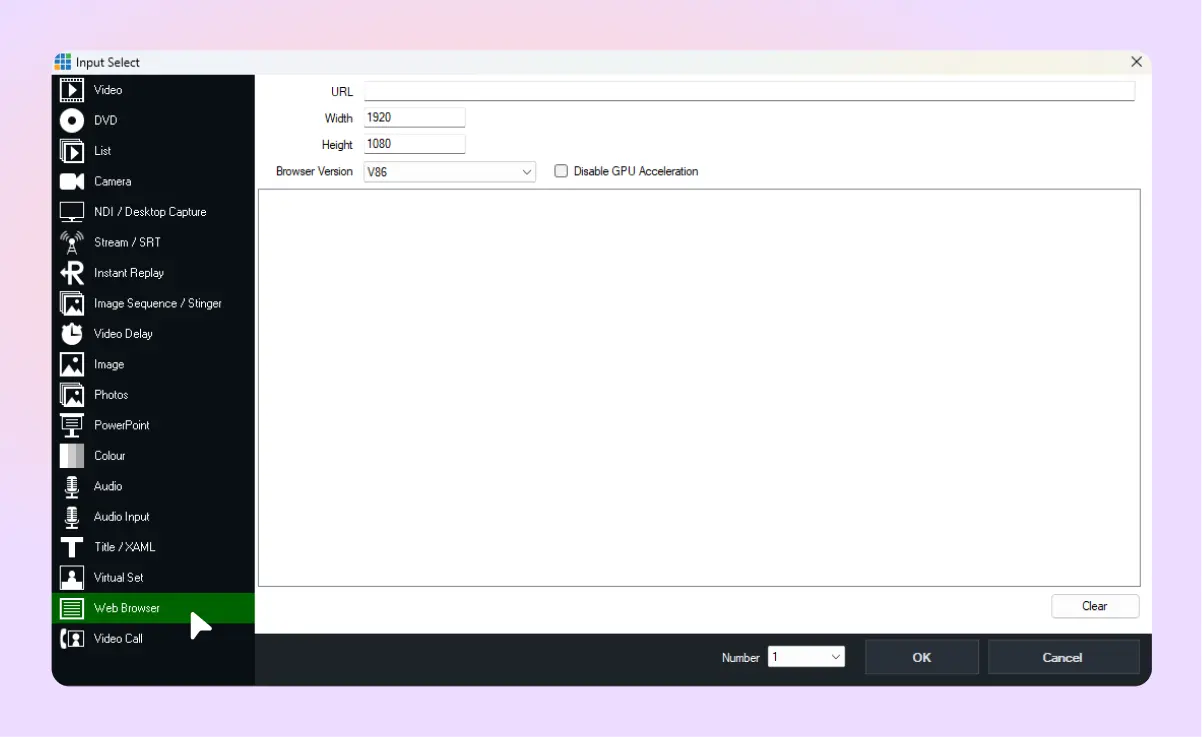This screenshot has height=737, width=1202.
Task: Choose the Video Delay label
Action: [x=124, y=334]
